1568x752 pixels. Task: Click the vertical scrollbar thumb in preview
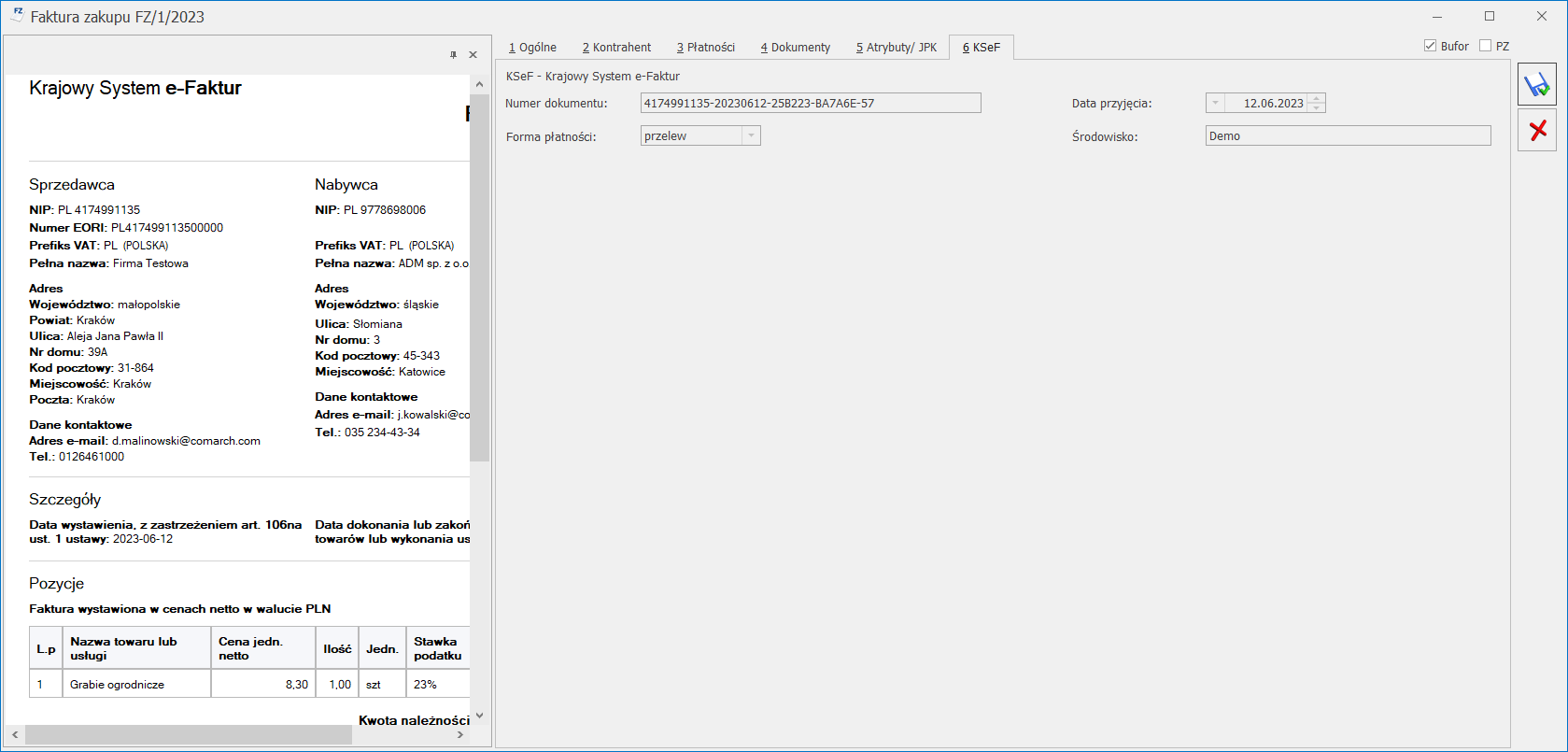coord(479,277)
